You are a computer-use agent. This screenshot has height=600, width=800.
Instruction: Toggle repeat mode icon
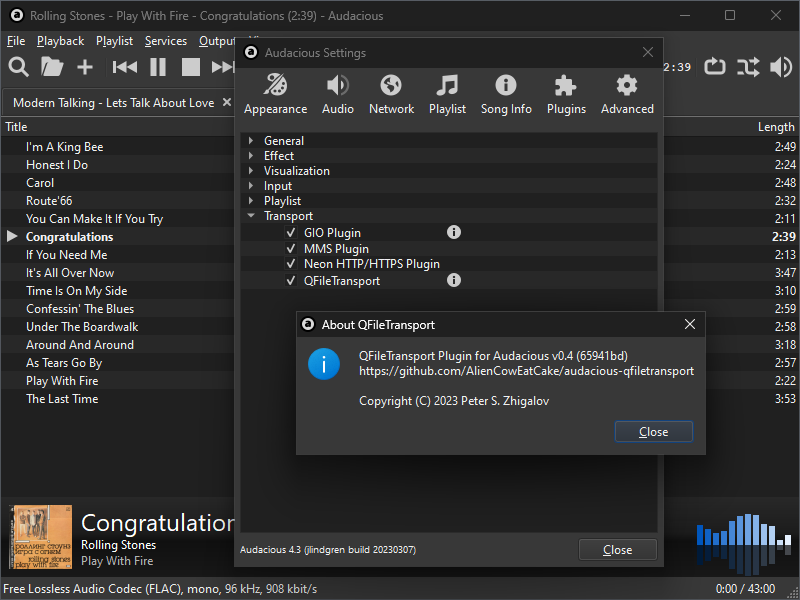tap(715, 67)
